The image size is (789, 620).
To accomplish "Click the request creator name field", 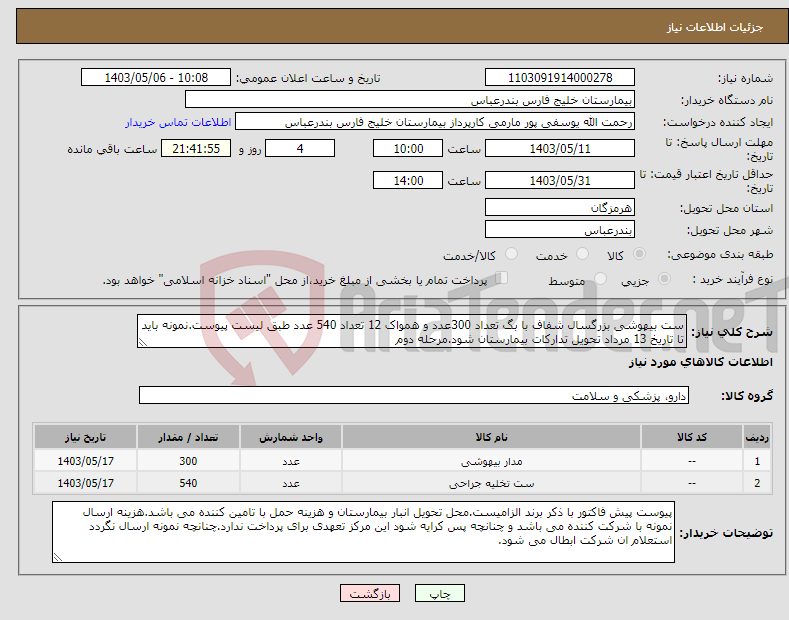I will click(x=435, y=122).
